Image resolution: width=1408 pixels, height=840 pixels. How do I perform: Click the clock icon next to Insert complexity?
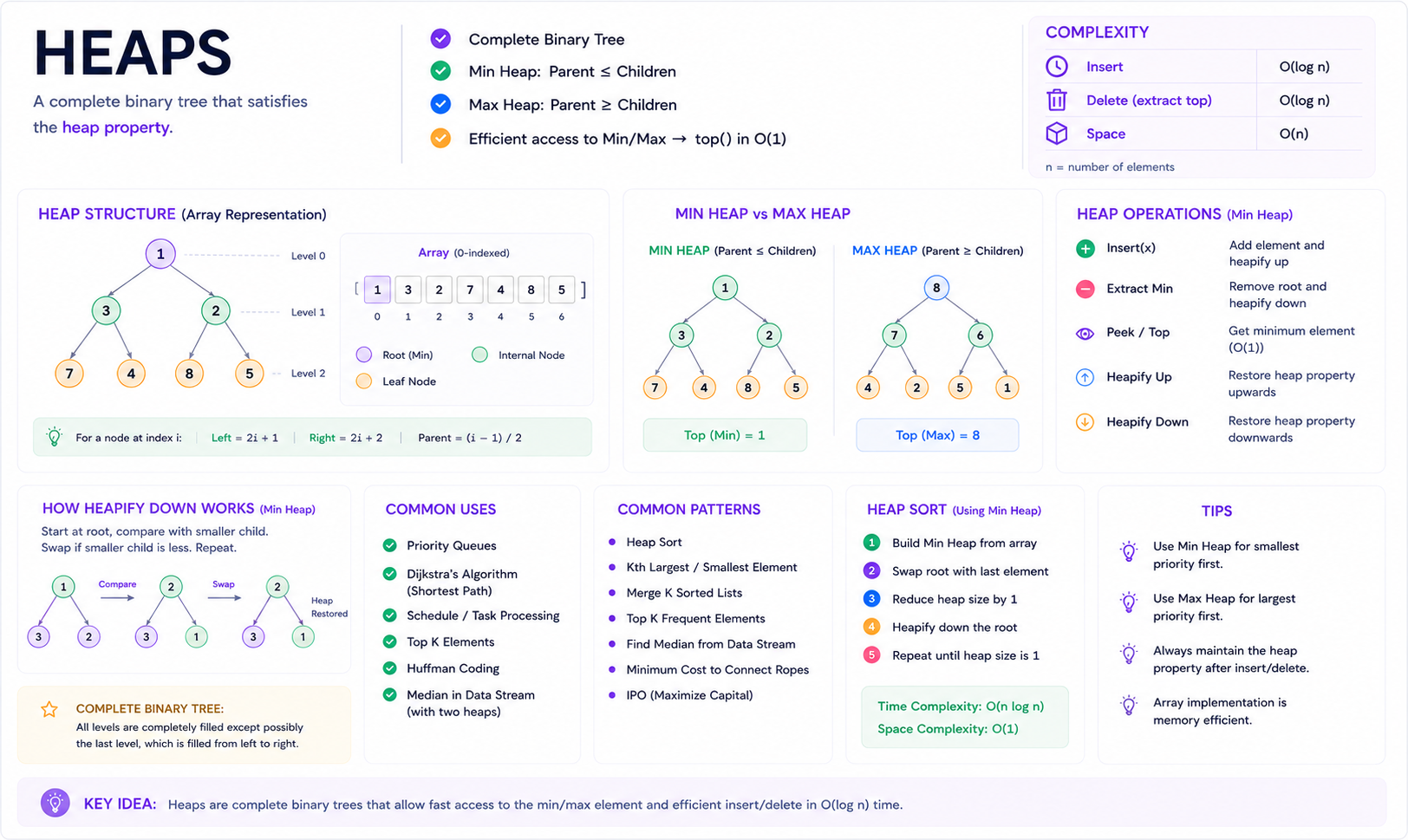1056,67
